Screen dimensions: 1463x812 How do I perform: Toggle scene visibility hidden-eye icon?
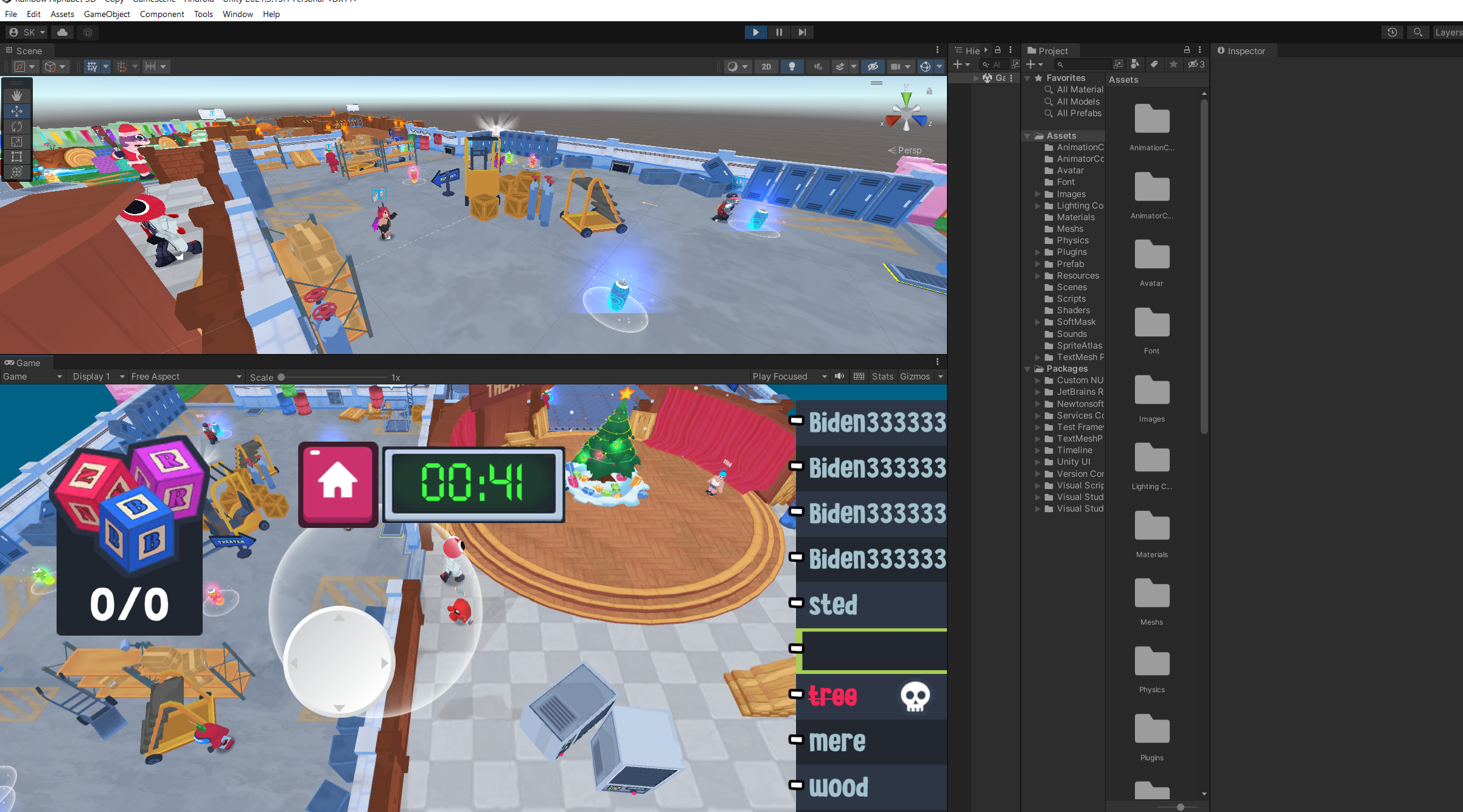873,66
